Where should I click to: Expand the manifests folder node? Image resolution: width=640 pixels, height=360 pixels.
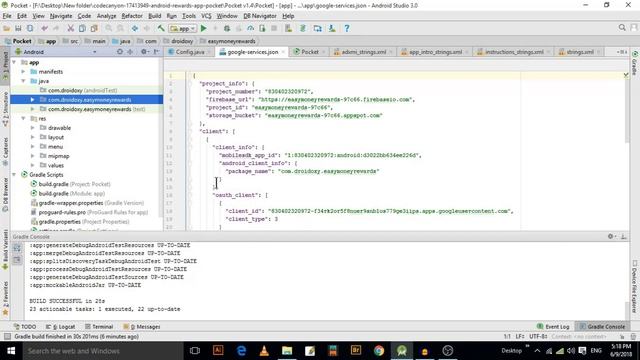[x=24, y=72]
